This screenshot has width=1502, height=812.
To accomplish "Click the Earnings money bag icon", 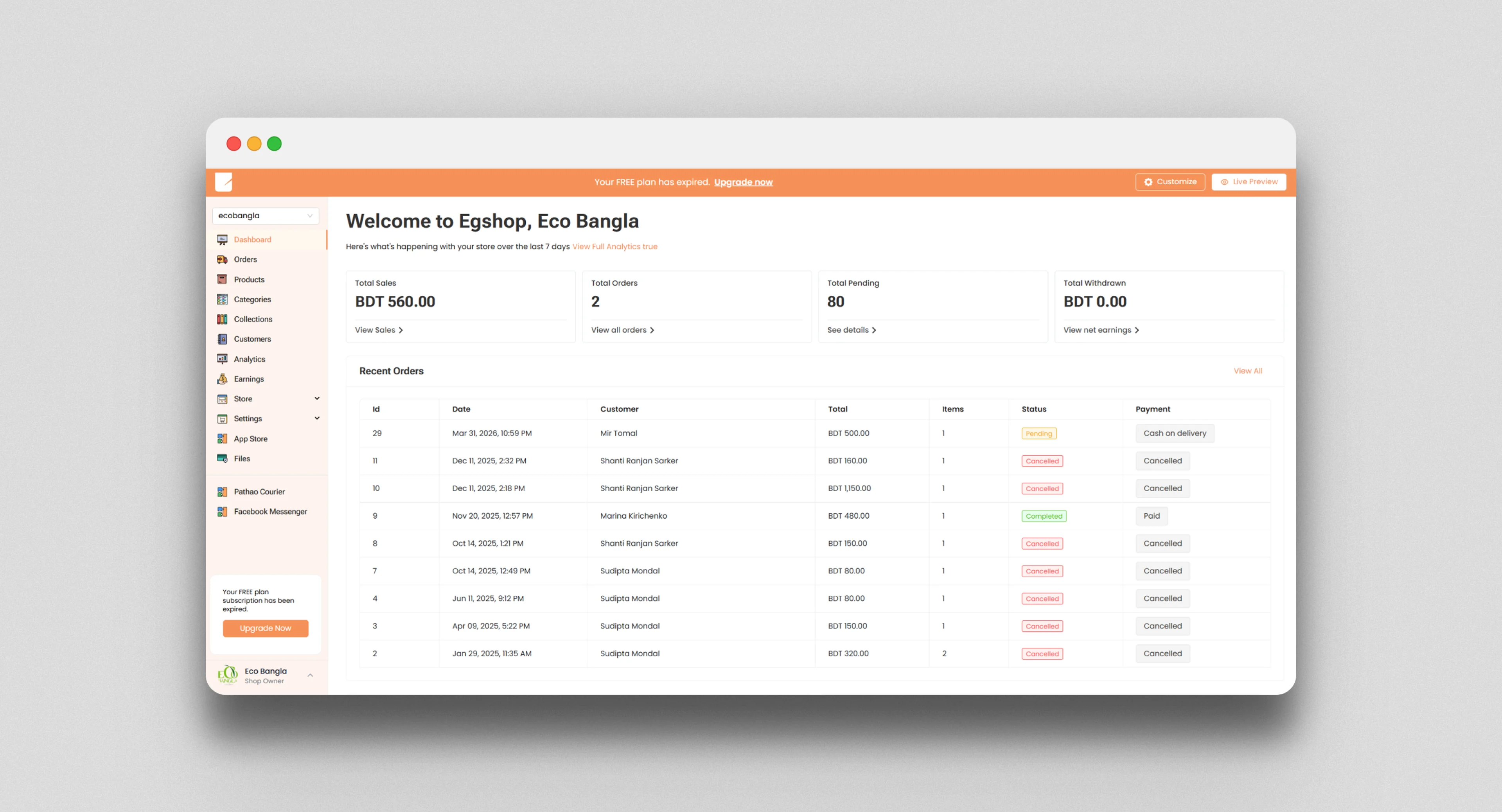I will click(x=222, y=379).
